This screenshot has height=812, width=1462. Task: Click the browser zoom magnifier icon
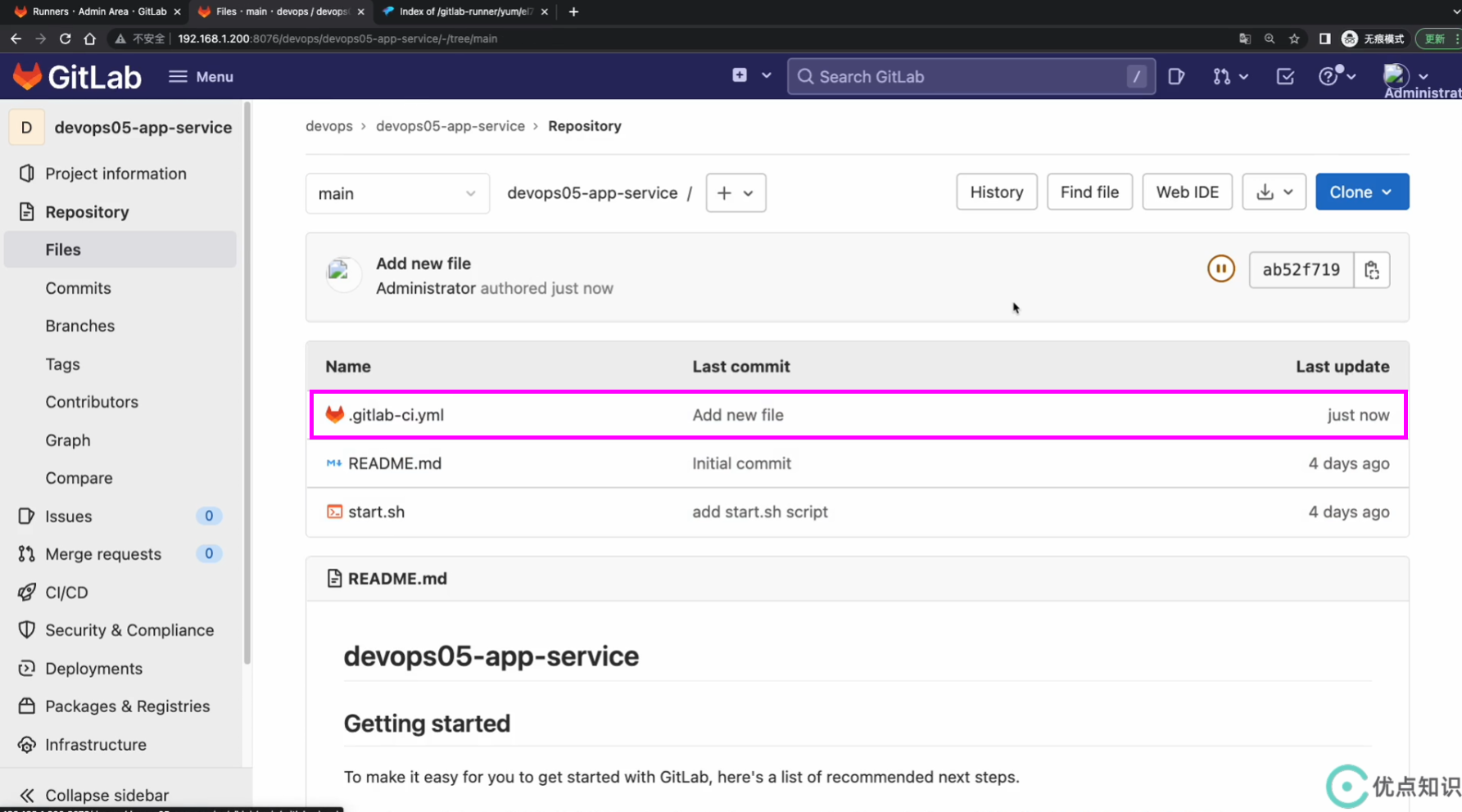1270,38
